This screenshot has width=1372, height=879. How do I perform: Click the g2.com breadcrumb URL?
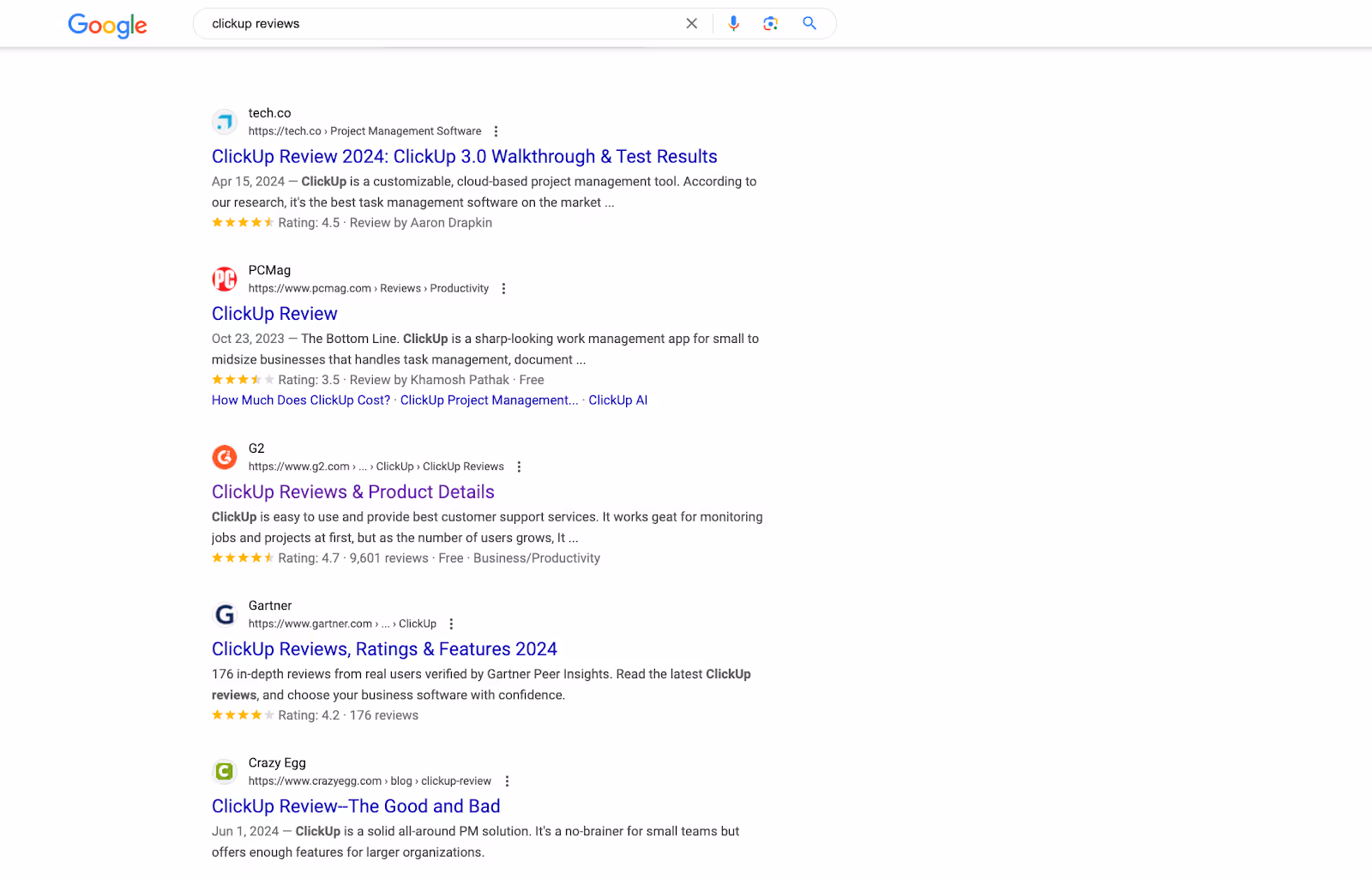tap(376, 467)
